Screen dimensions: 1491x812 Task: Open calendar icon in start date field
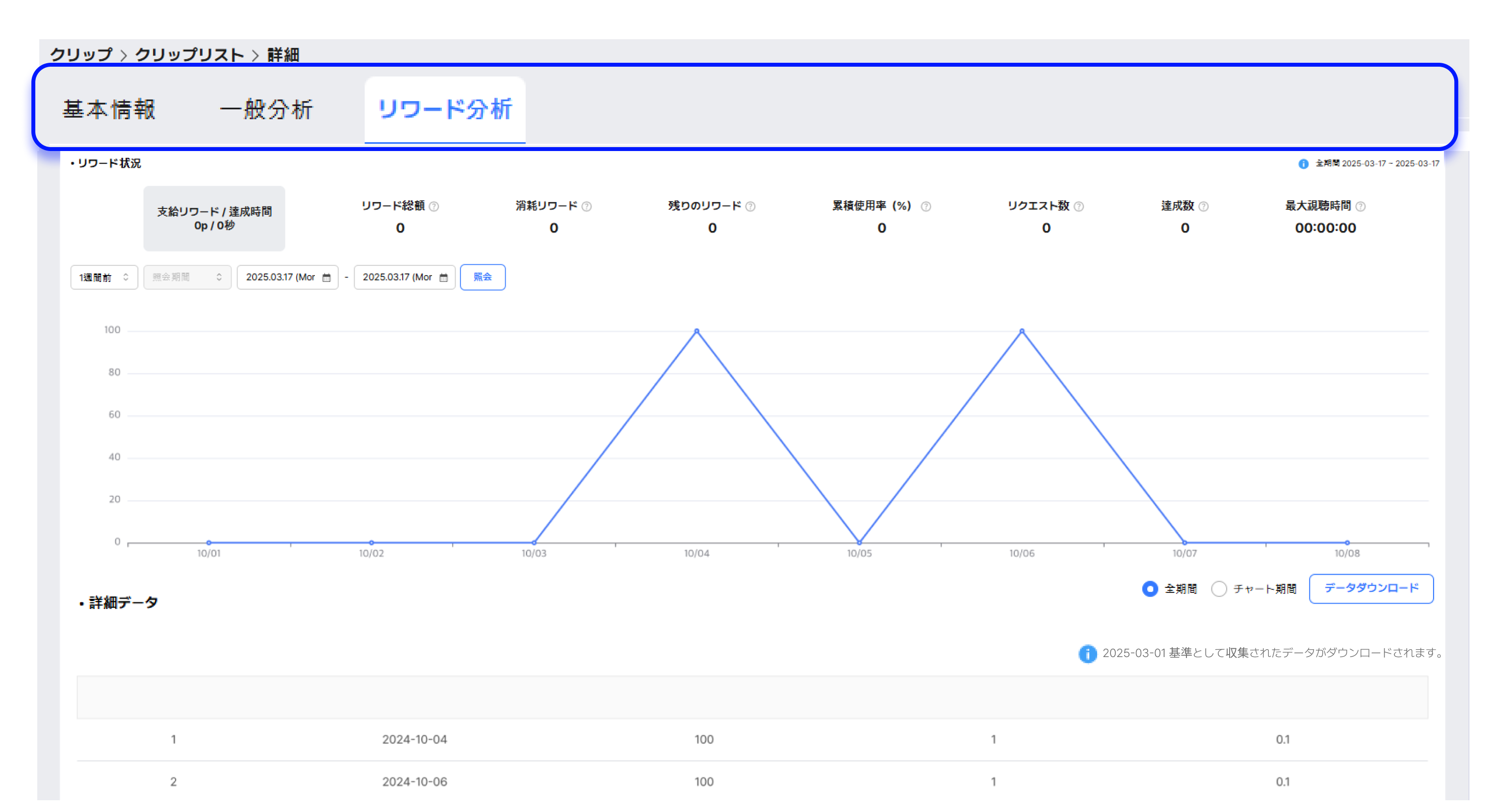327,278
